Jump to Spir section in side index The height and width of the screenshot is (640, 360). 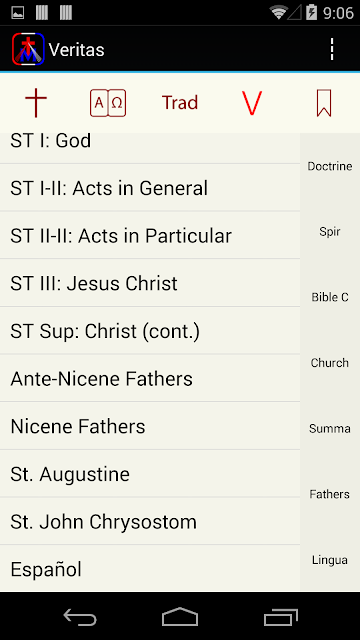pyautogui.click(x=330, y=232)
